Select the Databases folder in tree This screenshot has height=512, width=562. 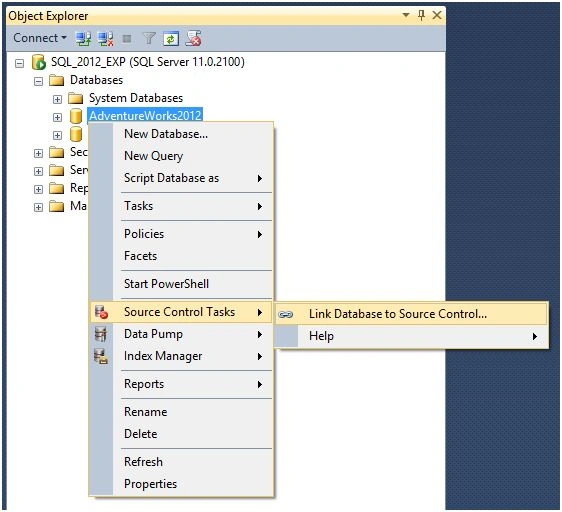coord(96,80)
